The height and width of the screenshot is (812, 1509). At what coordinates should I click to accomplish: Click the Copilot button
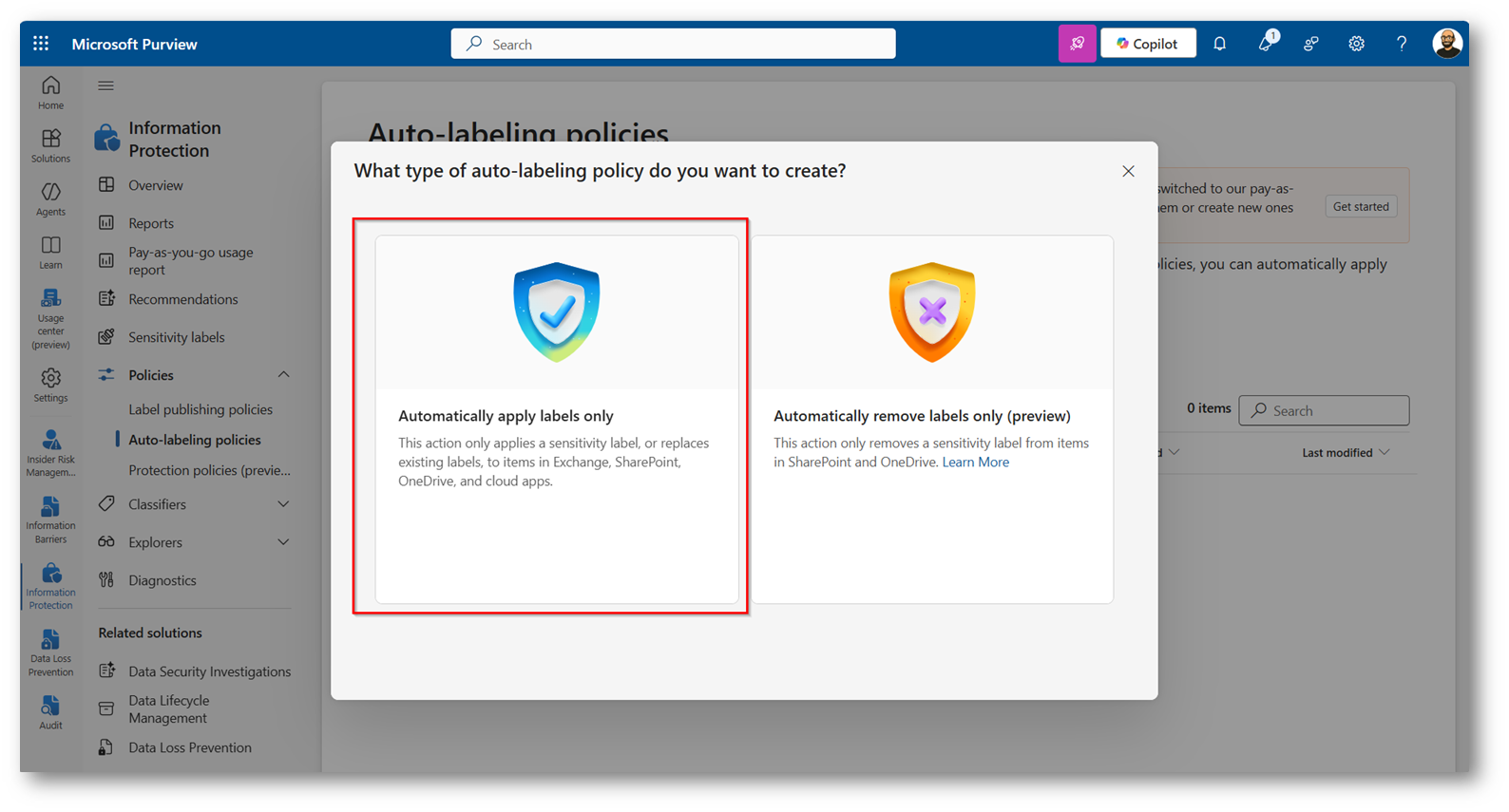pos(1147,44)
